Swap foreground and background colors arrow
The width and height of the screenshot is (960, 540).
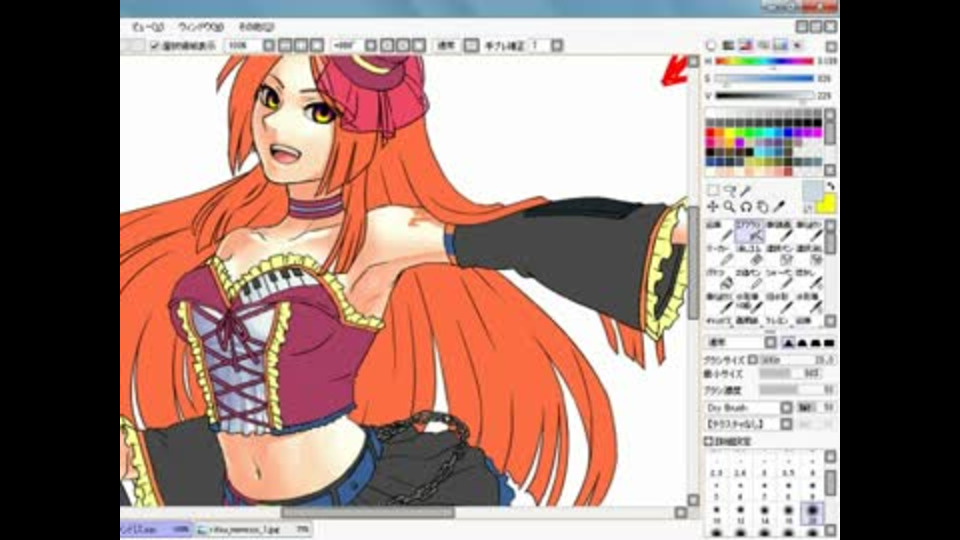pyautogui.click(x=830, y=186)
